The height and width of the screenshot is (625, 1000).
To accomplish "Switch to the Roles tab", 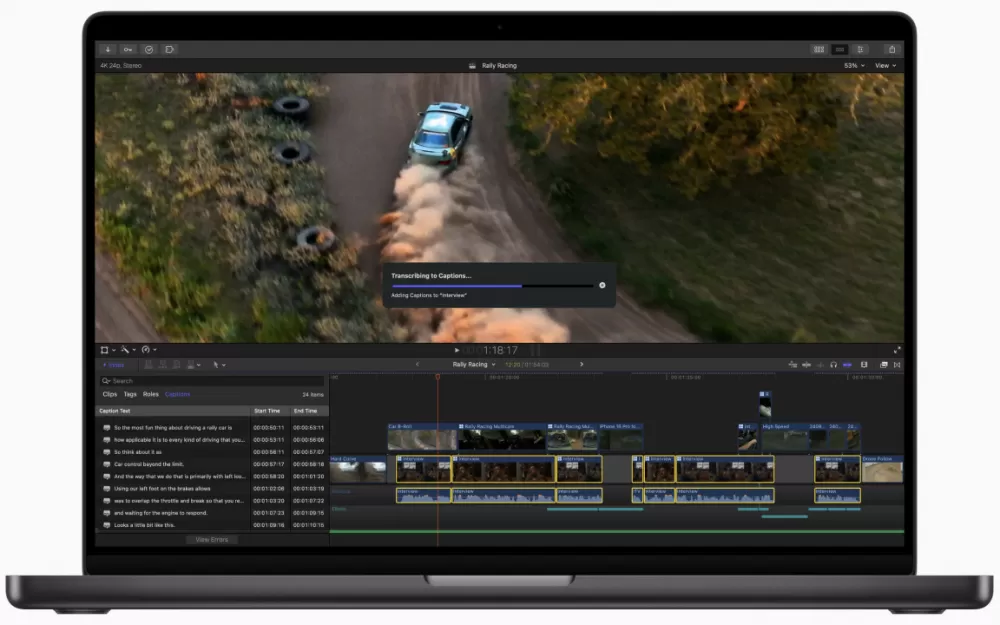I will pyautogui.click(x=151, y=394).
